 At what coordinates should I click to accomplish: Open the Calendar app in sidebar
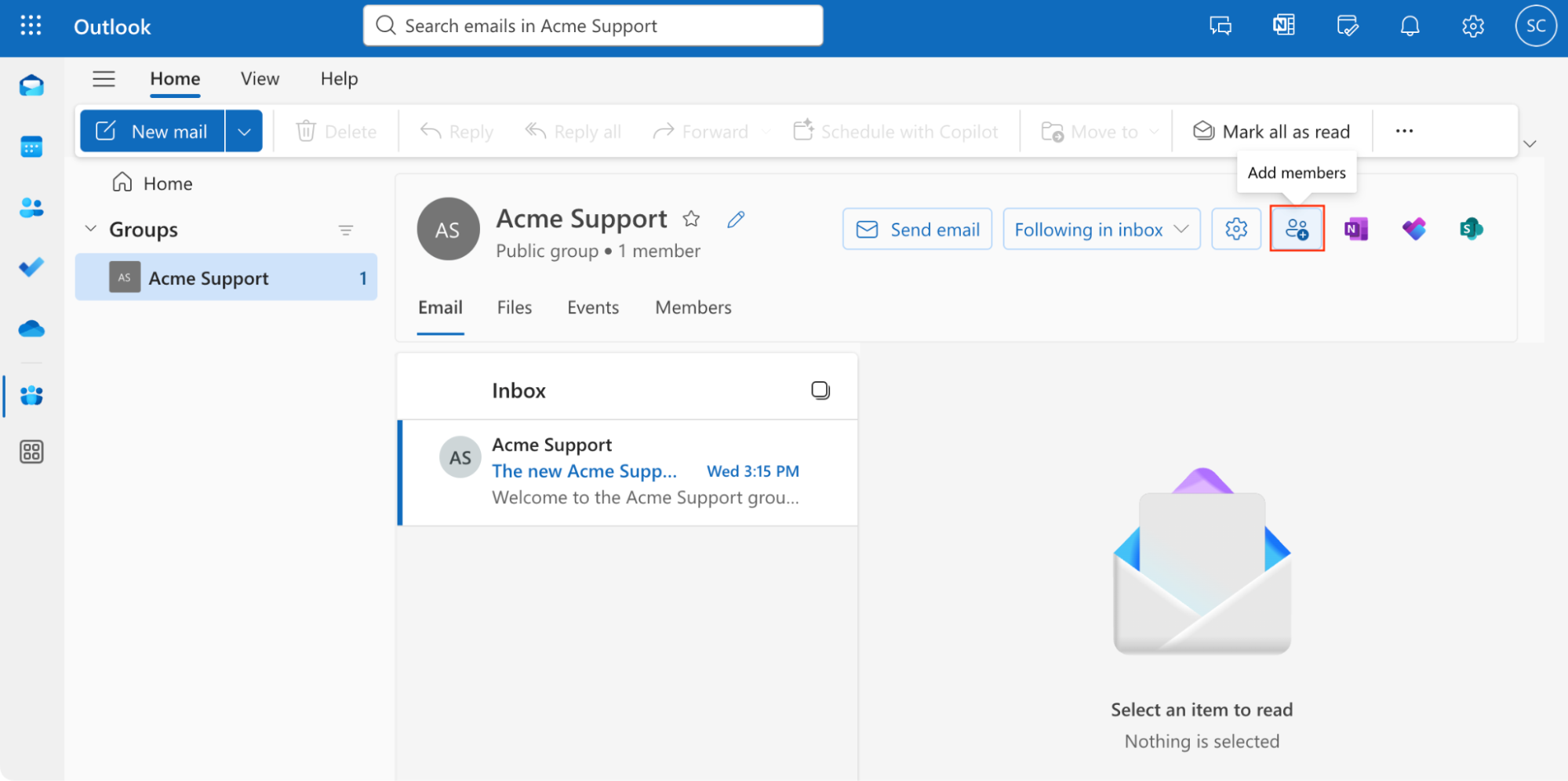(31, 147)
